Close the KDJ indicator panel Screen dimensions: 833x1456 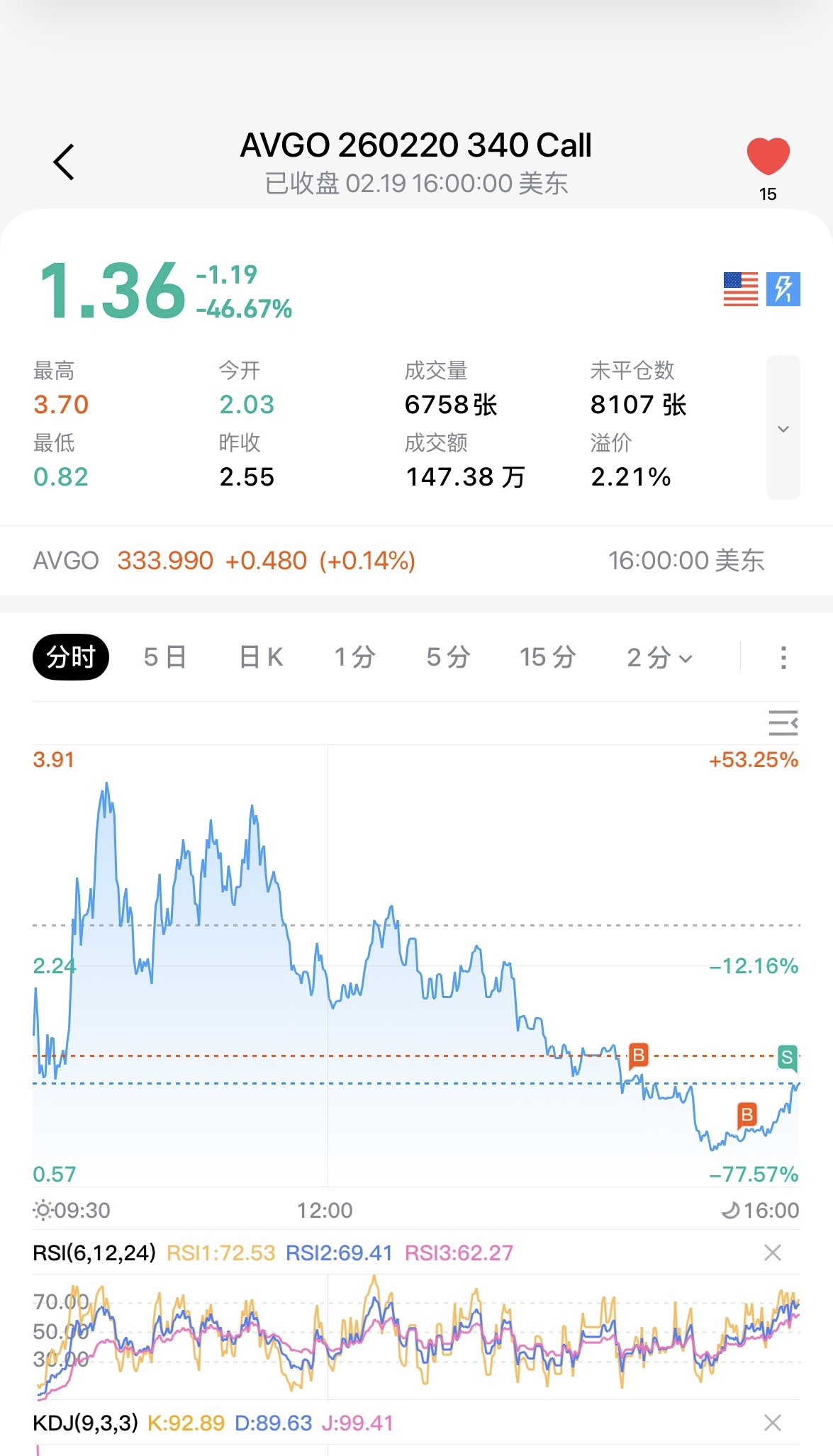773,1423
